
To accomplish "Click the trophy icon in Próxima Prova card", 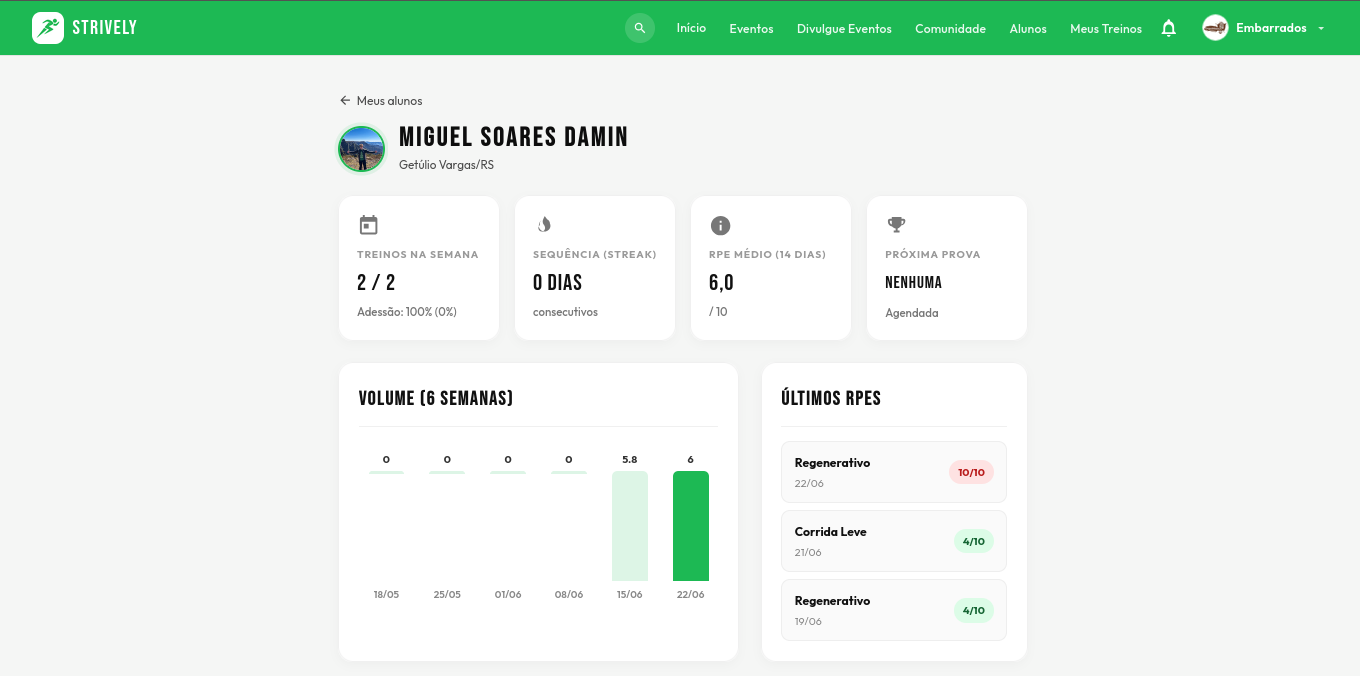I will 896,225.
